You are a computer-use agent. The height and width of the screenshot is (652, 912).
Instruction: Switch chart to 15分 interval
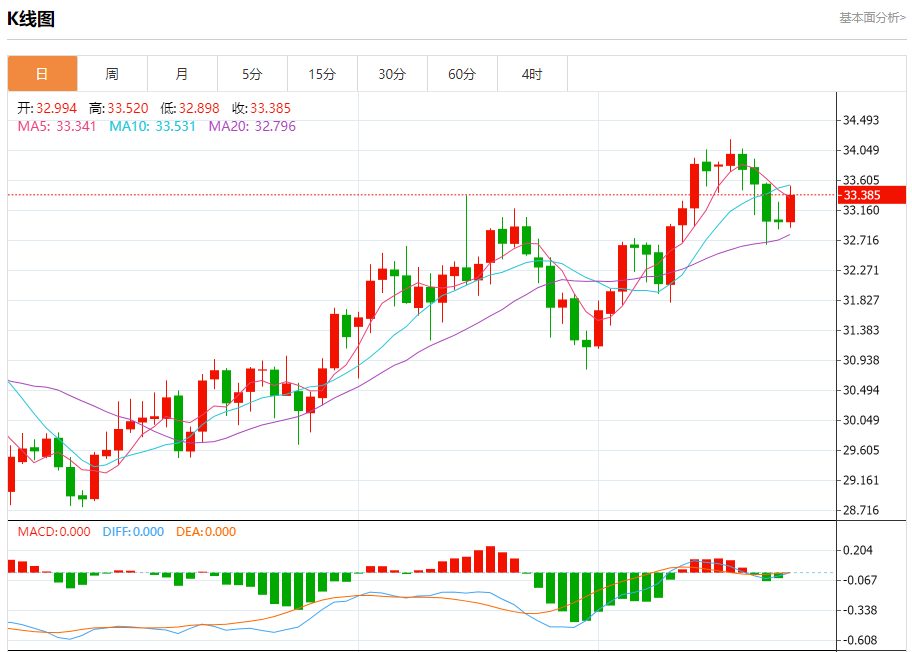[x=322, y=74]
